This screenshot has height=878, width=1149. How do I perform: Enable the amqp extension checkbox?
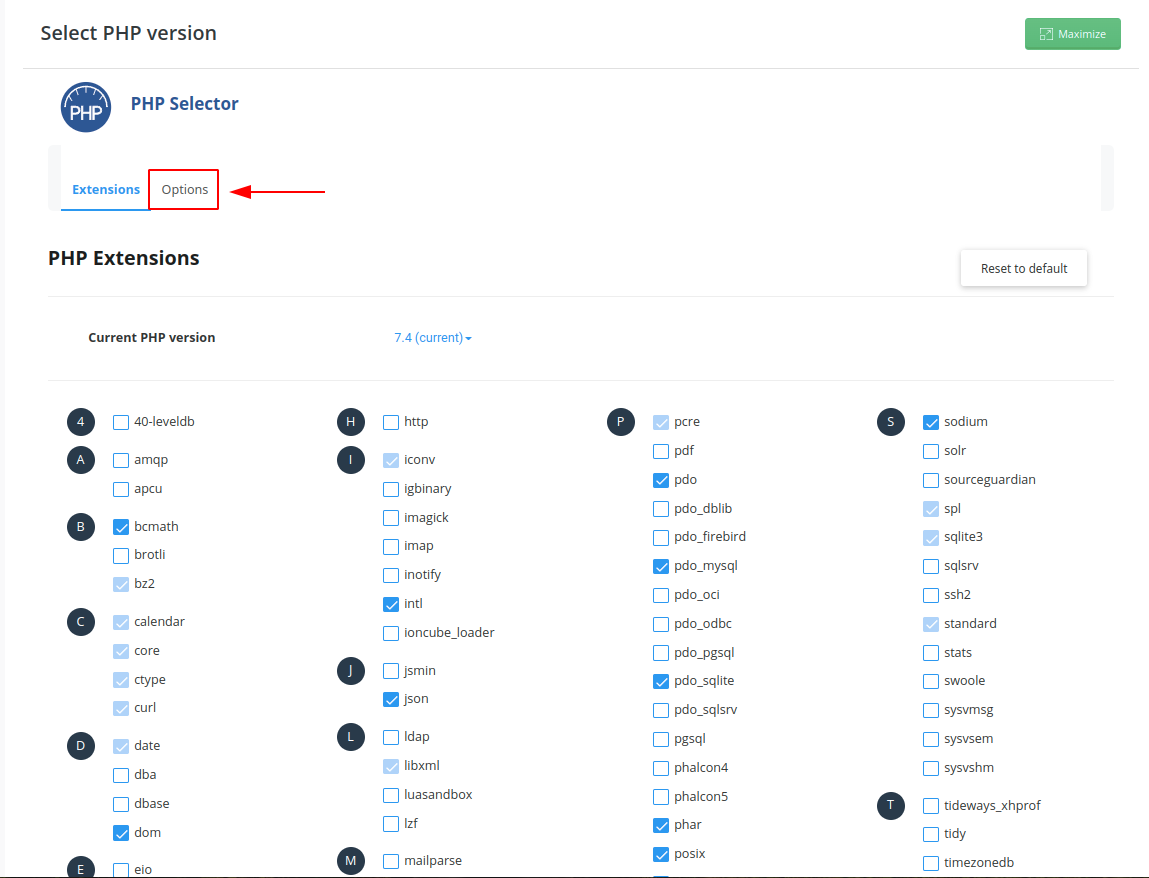121,460
